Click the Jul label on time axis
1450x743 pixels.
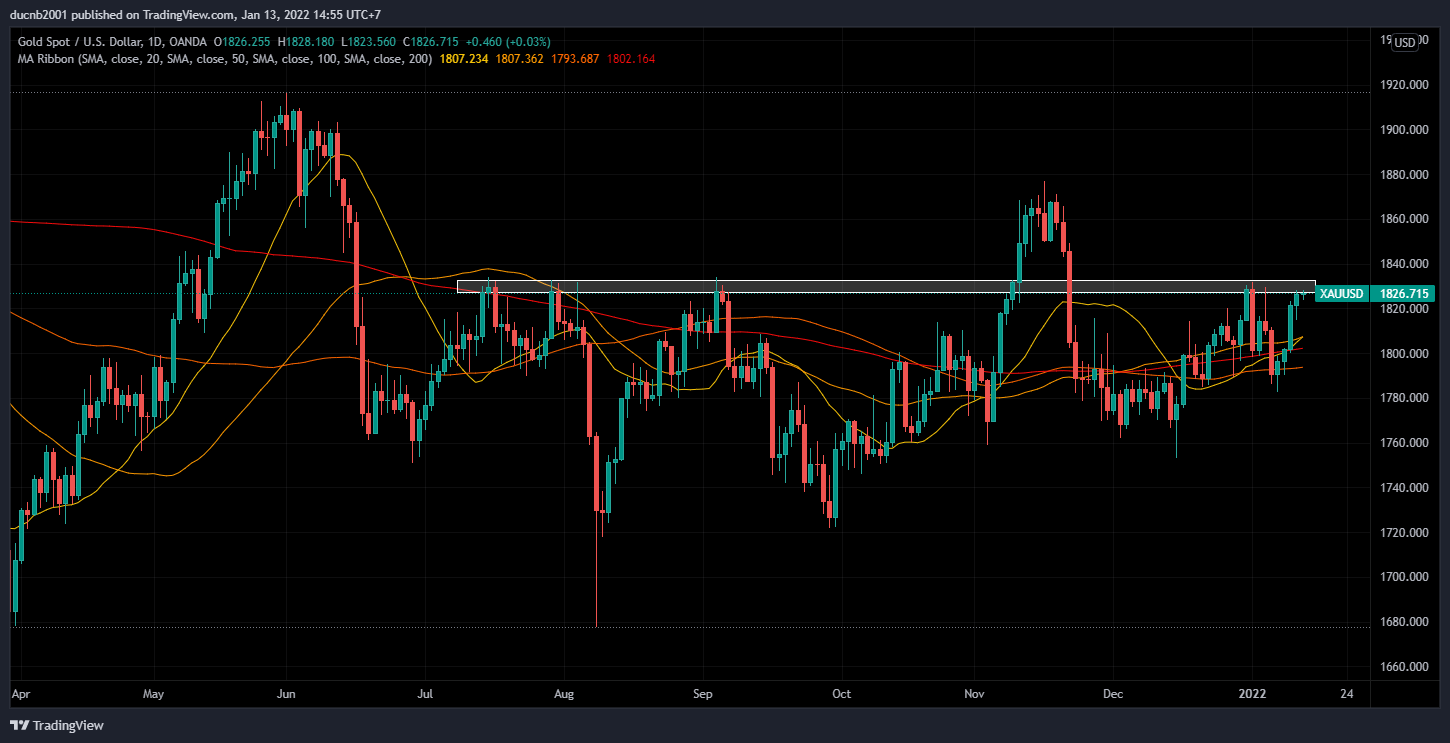426,693
